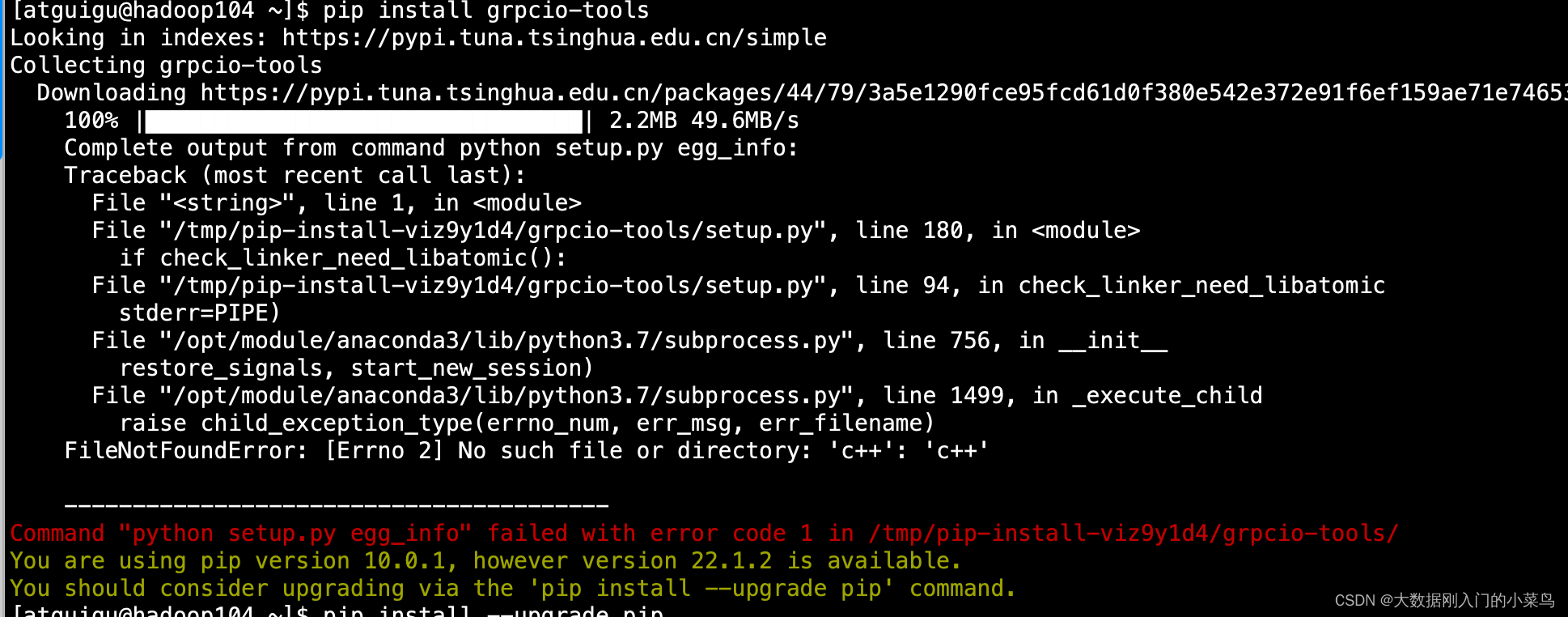Click the red 'Command "python setup.py egg_info" failed' line
This screenshot has height=617, width=1568.
(x=704, y=534)
